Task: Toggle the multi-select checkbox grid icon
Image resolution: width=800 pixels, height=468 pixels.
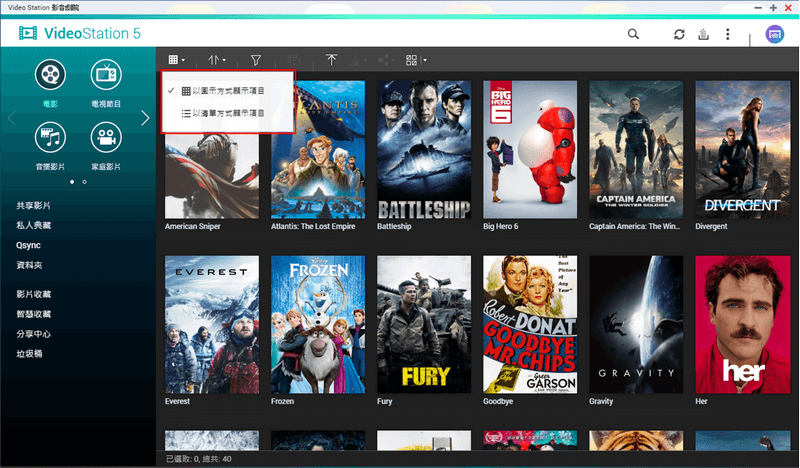Action: [411, 60]
